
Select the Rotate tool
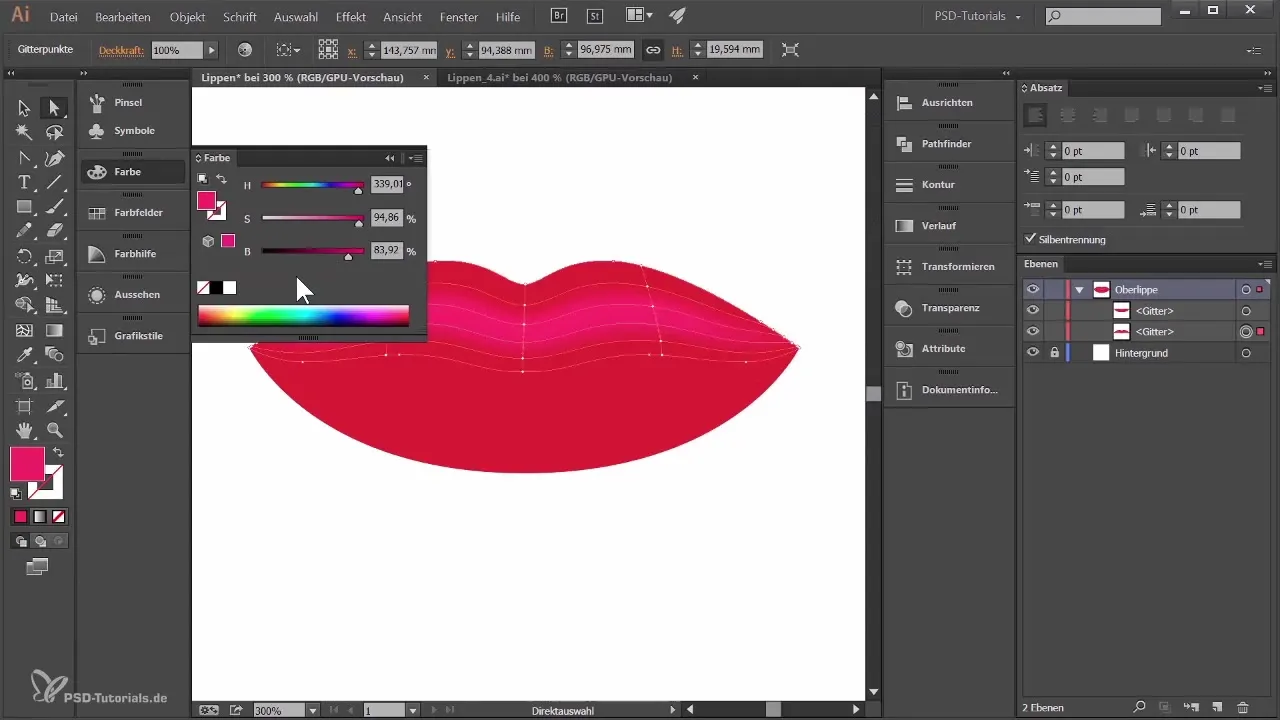pyautogui.click(x=24, y=256)
